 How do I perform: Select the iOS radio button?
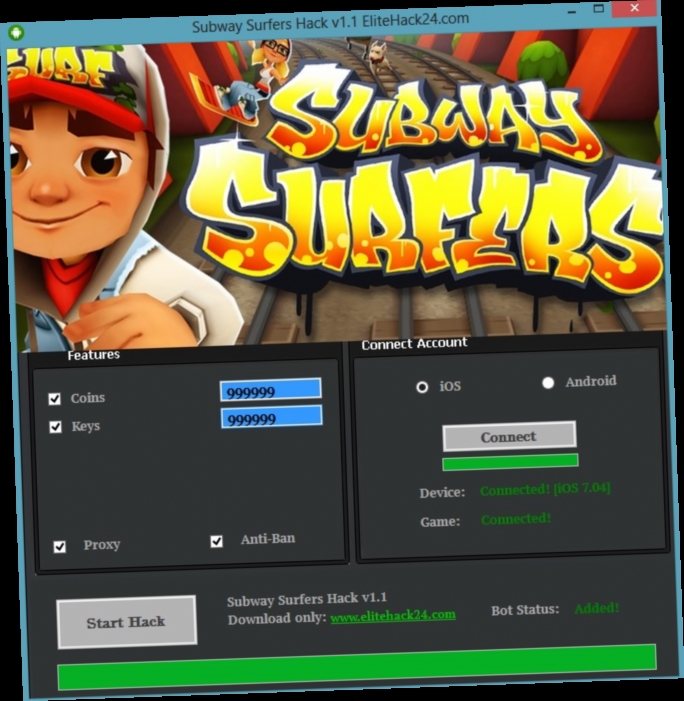[422, 387]
